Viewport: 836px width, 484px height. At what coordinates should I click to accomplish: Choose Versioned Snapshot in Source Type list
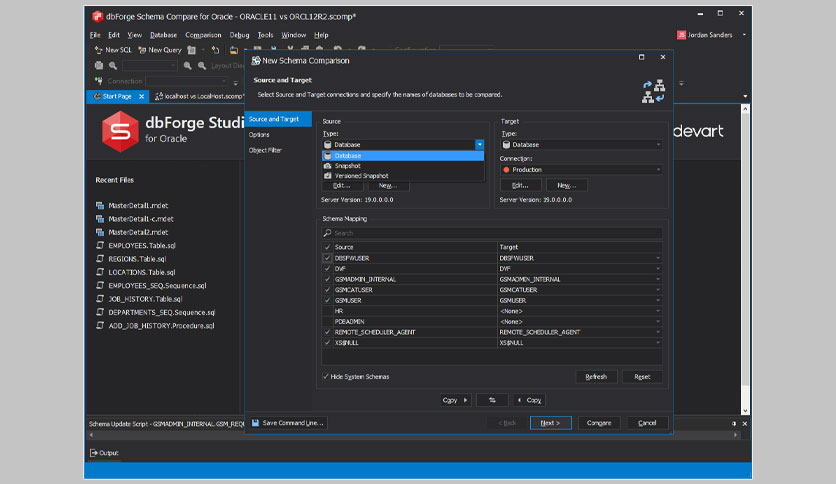point(403,175)
